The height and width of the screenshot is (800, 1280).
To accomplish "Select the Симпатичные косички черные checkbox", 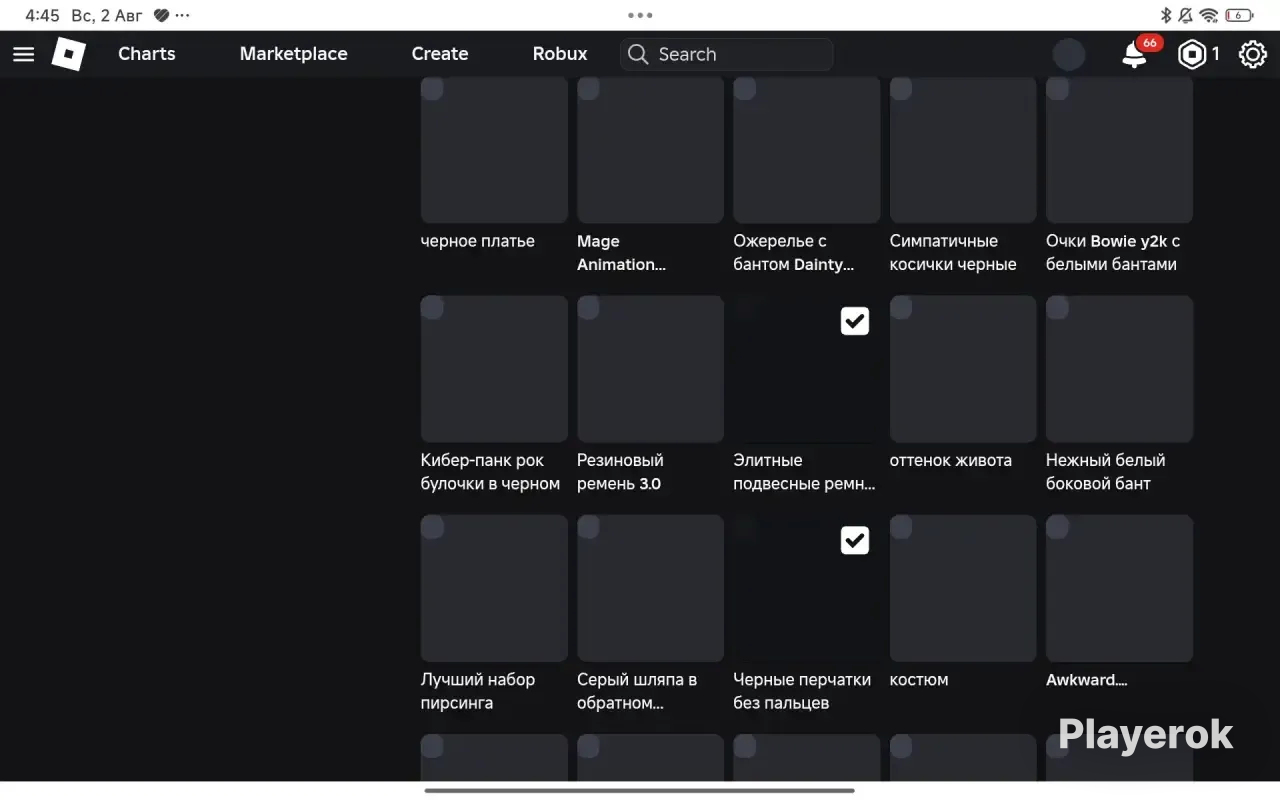I will [901, 88].
